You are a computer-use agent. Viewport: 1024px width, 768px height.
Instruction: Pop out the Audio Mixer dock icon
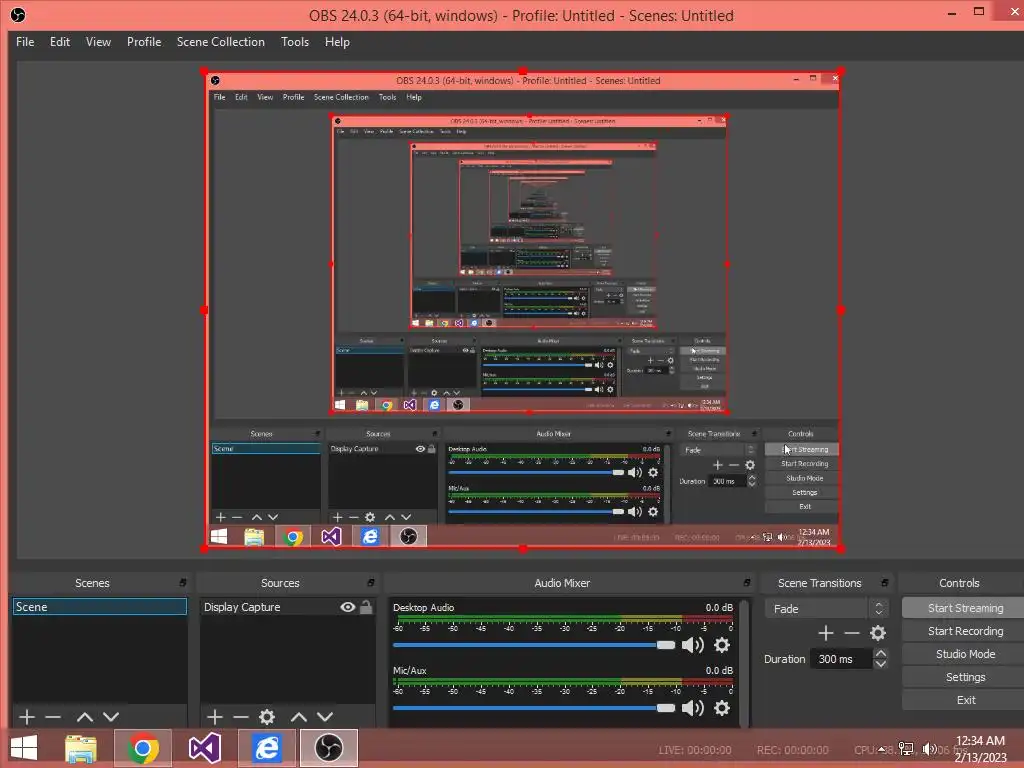pyautogui.click(x=747, y=583)
